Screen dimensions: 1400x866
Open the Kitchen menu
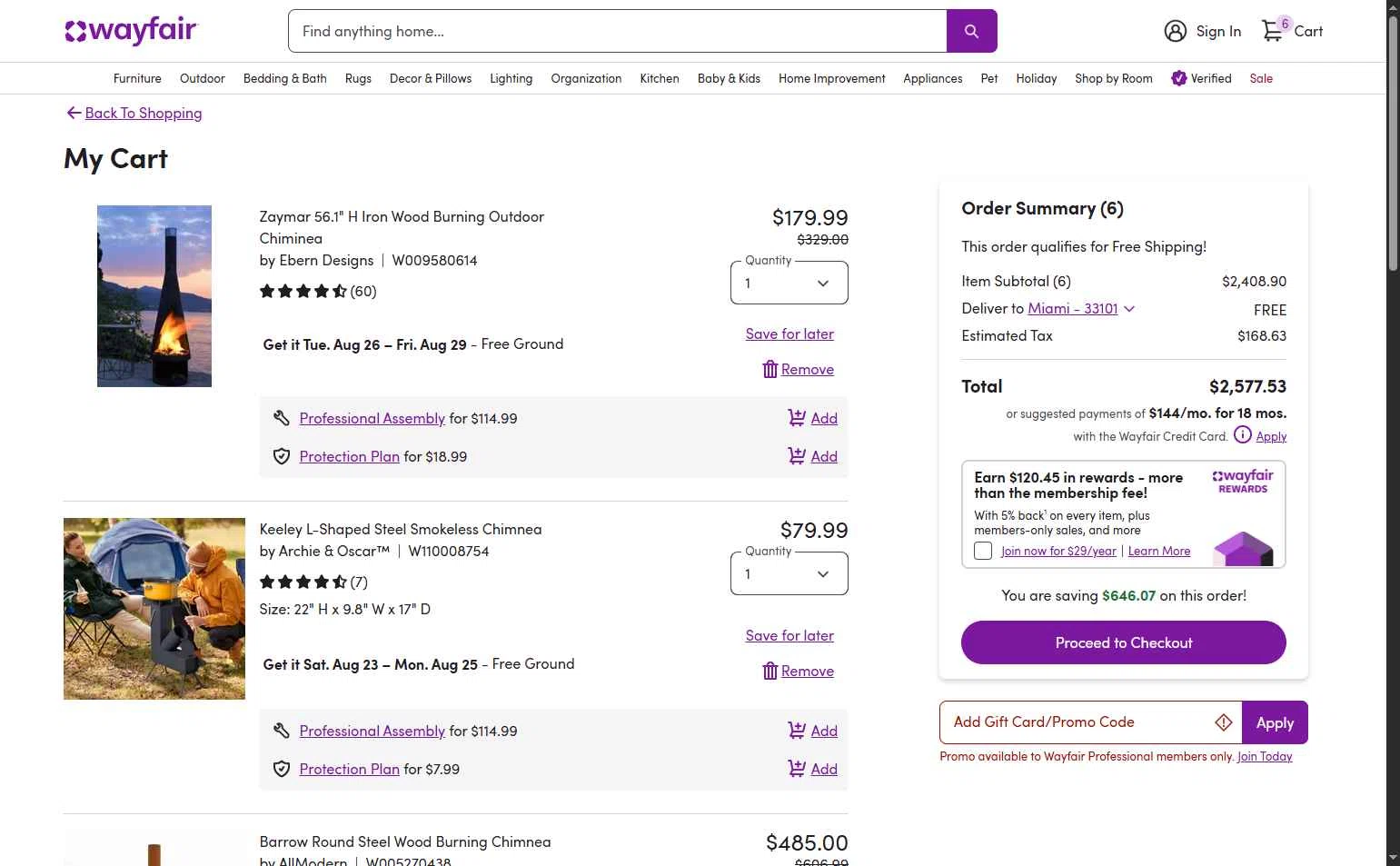pyautogui.click(x=660, y=78)
